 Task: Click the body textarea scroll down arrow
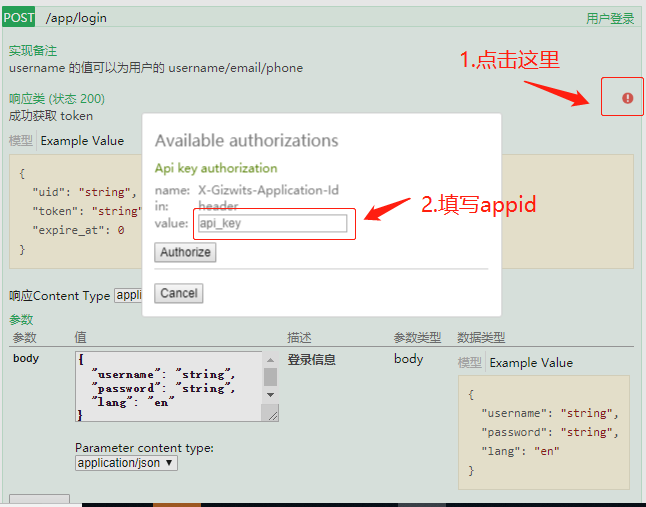pos(270,394)
